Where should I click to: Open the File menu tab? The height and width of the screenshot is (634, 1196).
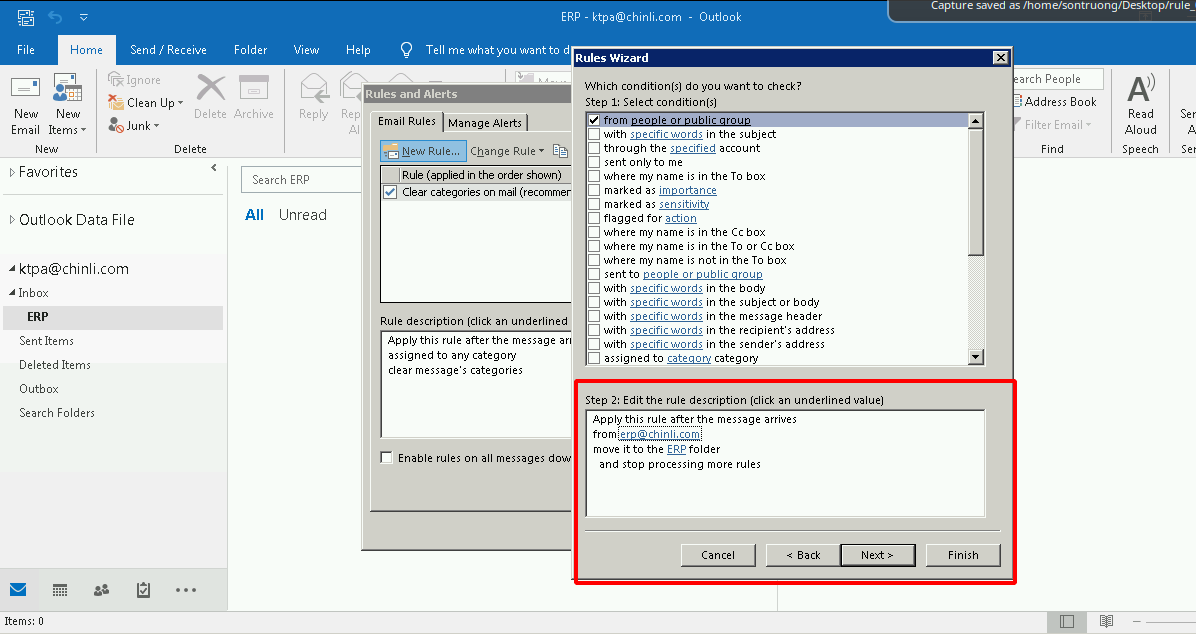point(26,50)
